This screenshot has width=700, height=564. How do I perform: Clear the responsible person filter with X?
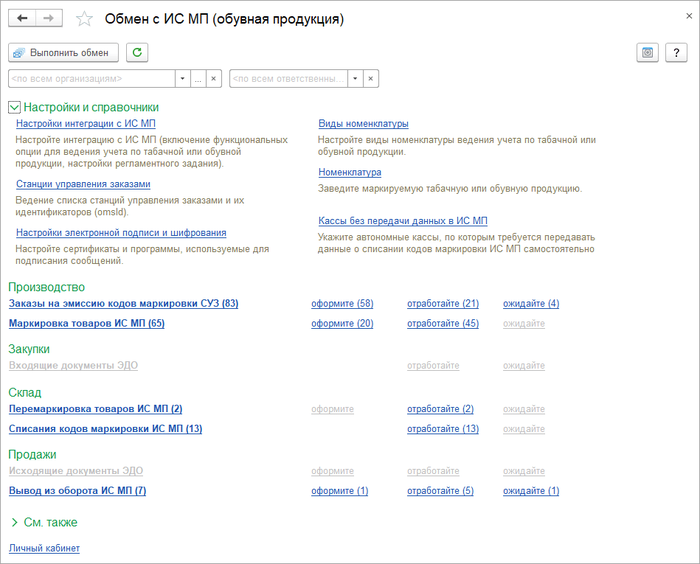(370, 78)
